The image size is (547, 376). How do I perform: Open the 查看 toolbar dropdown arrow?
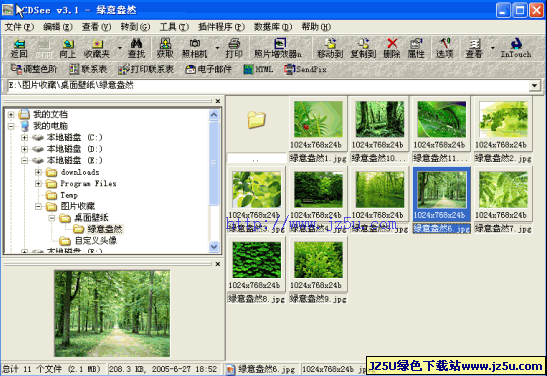pos(492,48)
